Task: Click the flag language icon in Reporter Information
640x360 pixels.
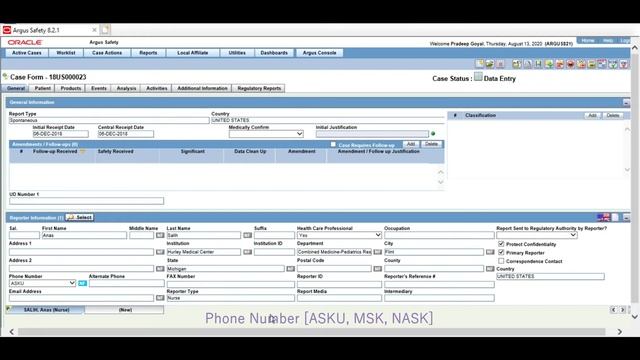Action: tap(603, 217)
